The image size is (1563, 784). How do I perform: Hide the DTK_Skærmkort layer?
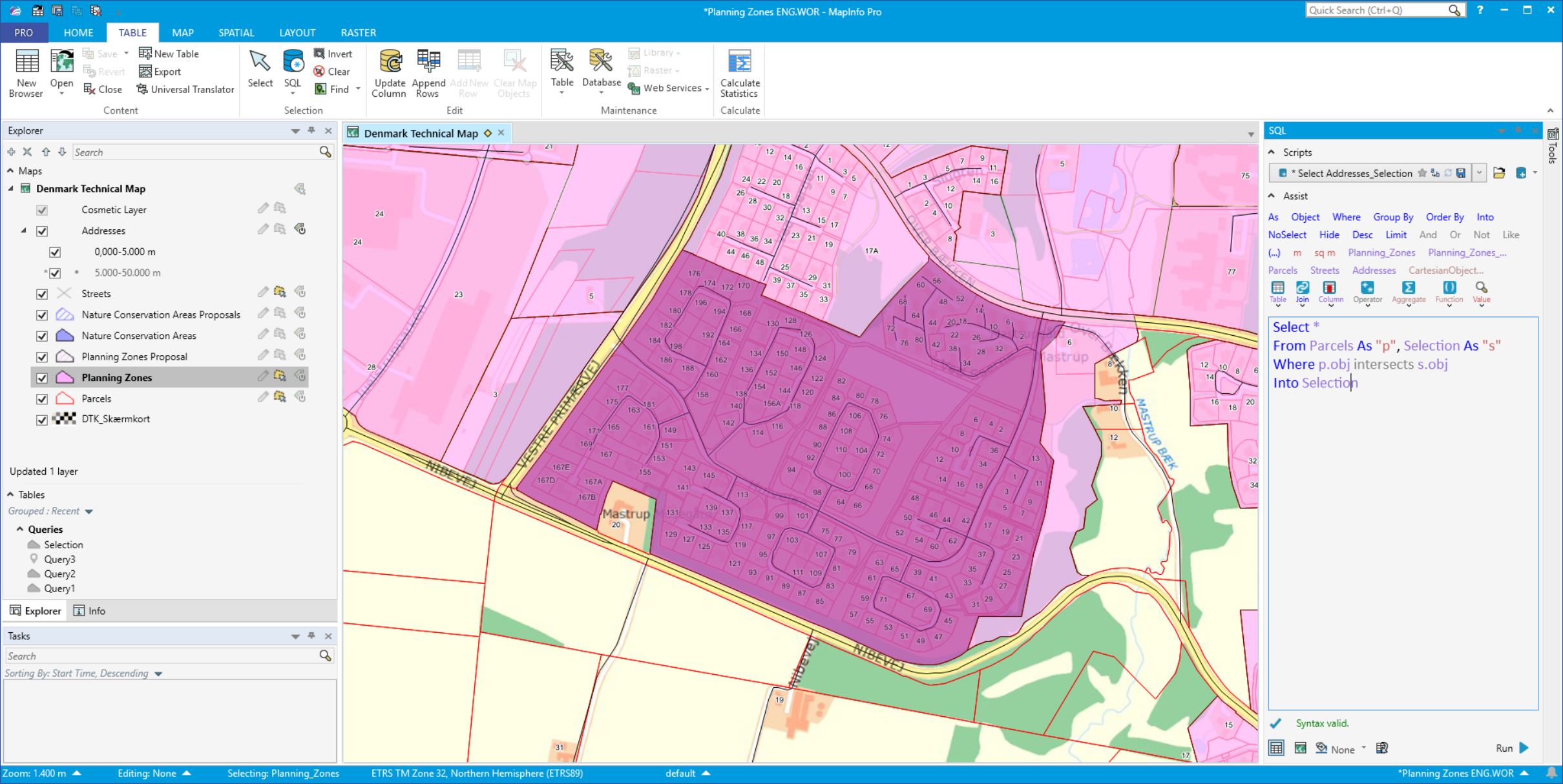coord(42,420)
